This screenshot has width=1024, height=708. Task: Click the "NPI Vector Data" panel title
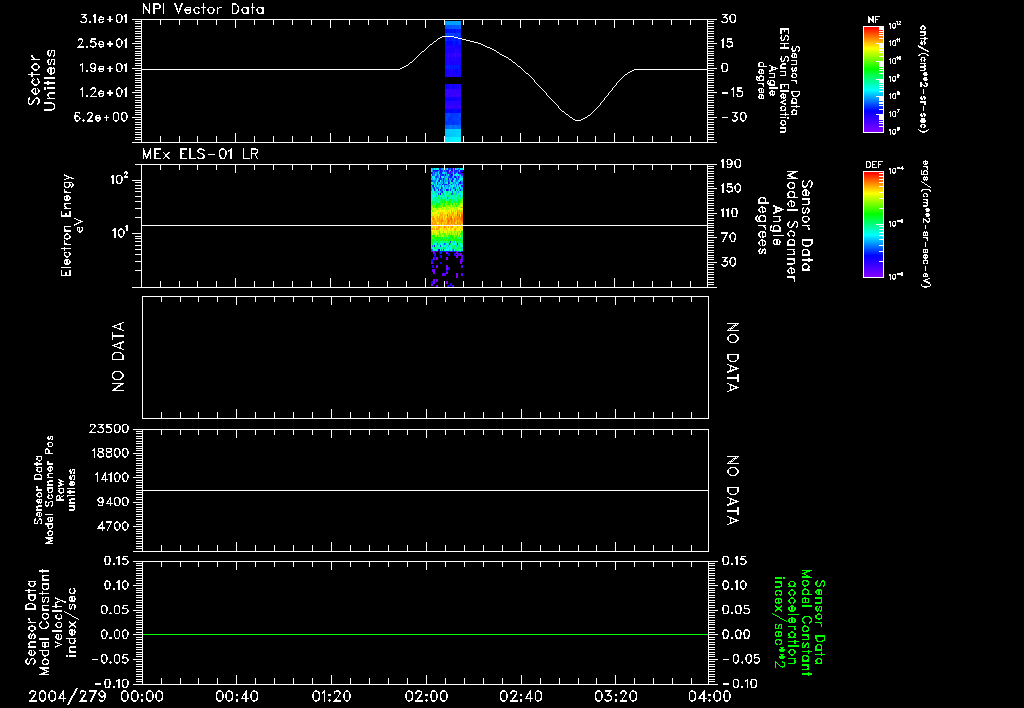(203, 9)
